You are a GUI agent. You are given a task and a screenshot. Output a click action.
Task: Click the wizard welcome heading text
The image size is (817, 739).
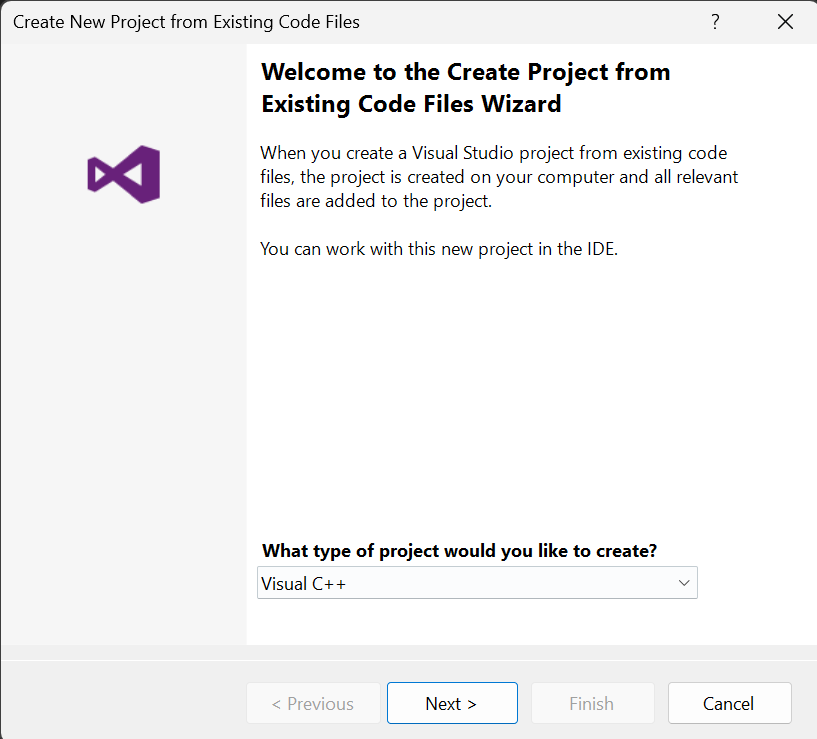(466, 88)
